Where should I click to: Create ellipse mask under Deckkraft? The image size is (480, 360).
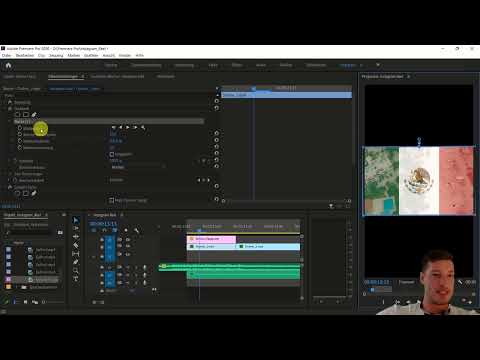18,114
